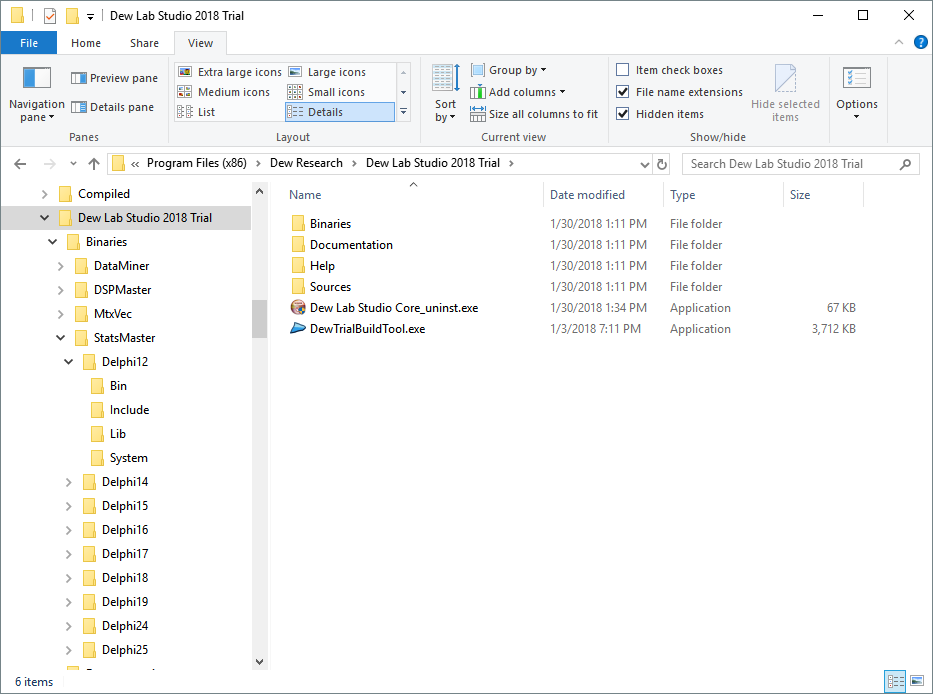Collapse the Delphi12 tree node
Viewport: 933px width, 694px height.
click(68, 362)
